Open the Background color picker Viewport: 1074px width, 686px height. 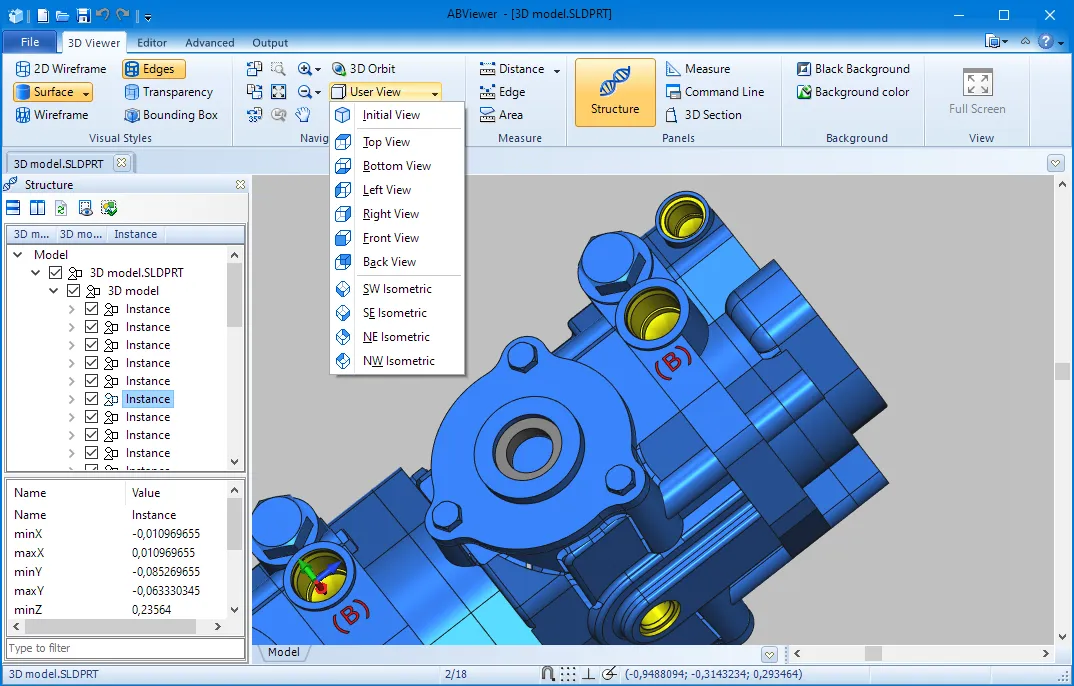pyautogui.click(x=853, y=92)
